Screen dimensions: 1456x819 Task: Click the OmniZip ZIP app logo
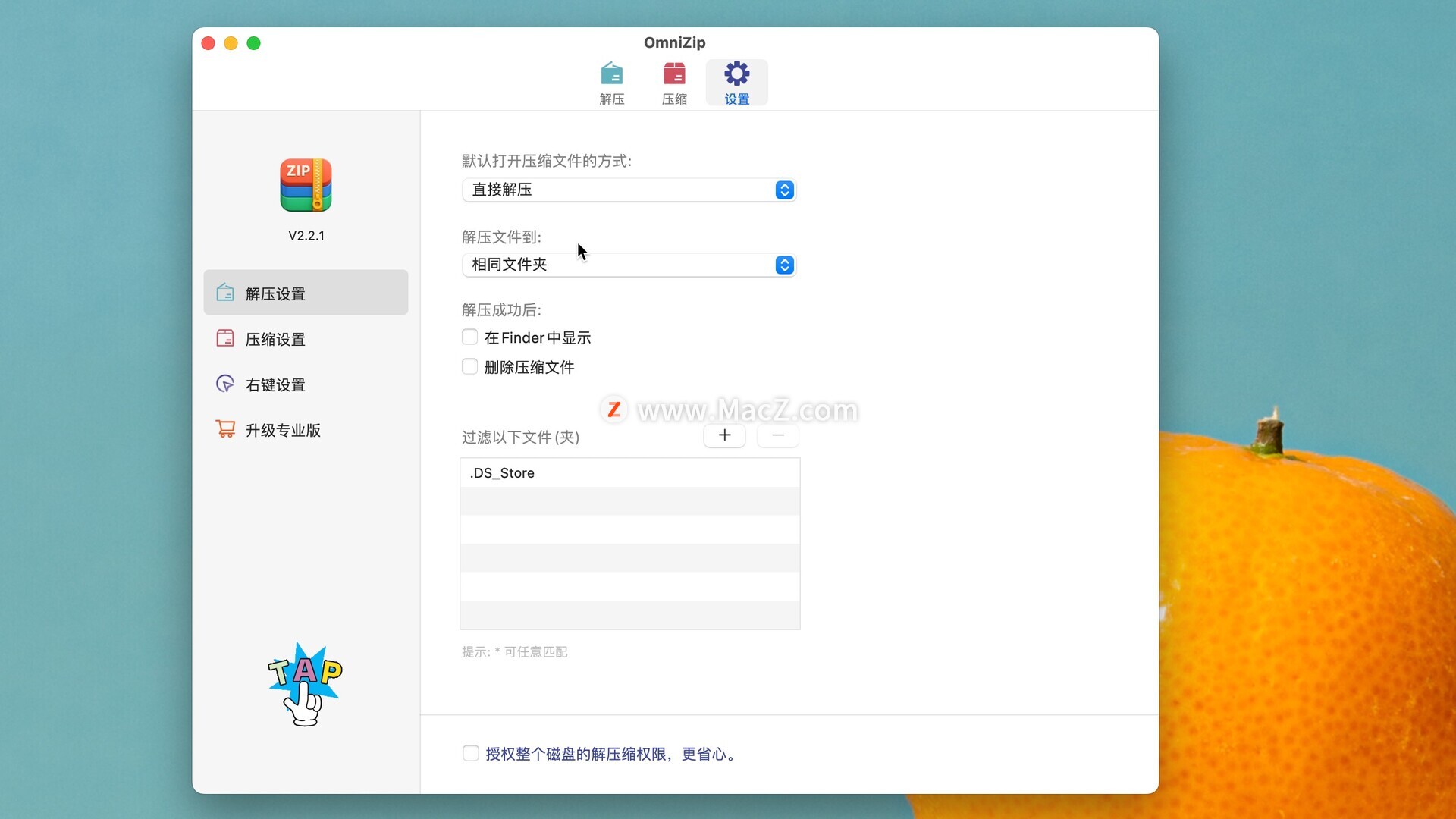click(x=306, y=185)
